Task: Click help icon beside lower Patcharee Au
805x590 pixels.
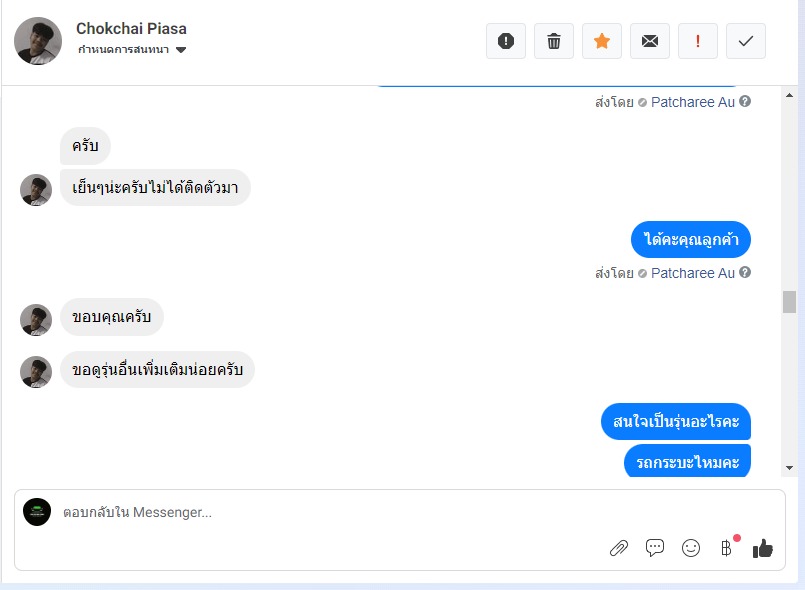Action: pos(745,272)
